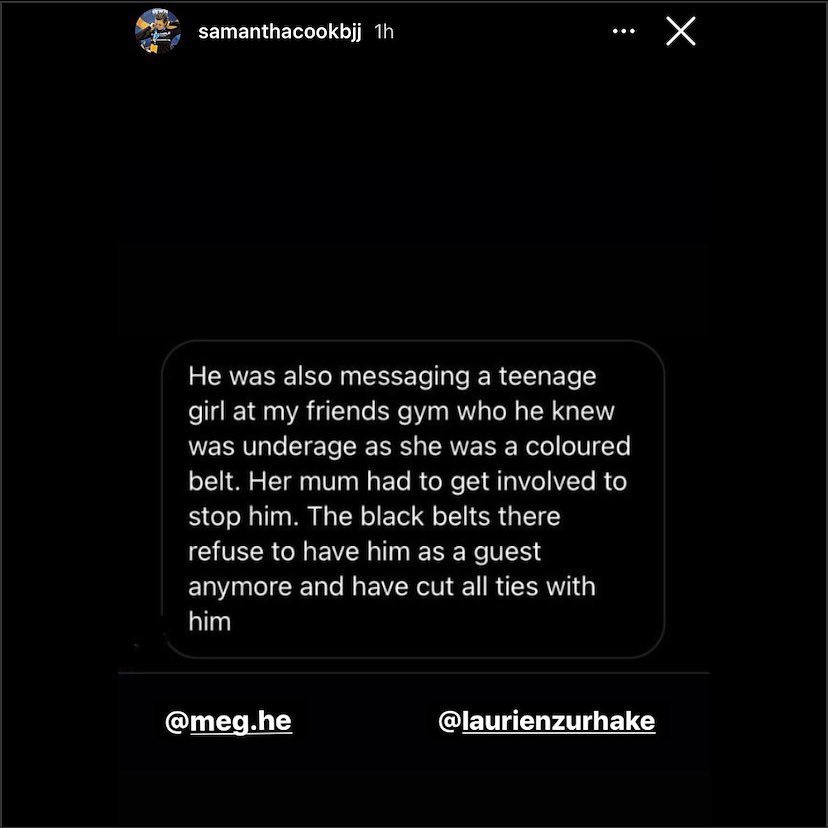This screenshot has height=828, width=828.
Task: Close the story with the X icon
Action: (681, 31)
